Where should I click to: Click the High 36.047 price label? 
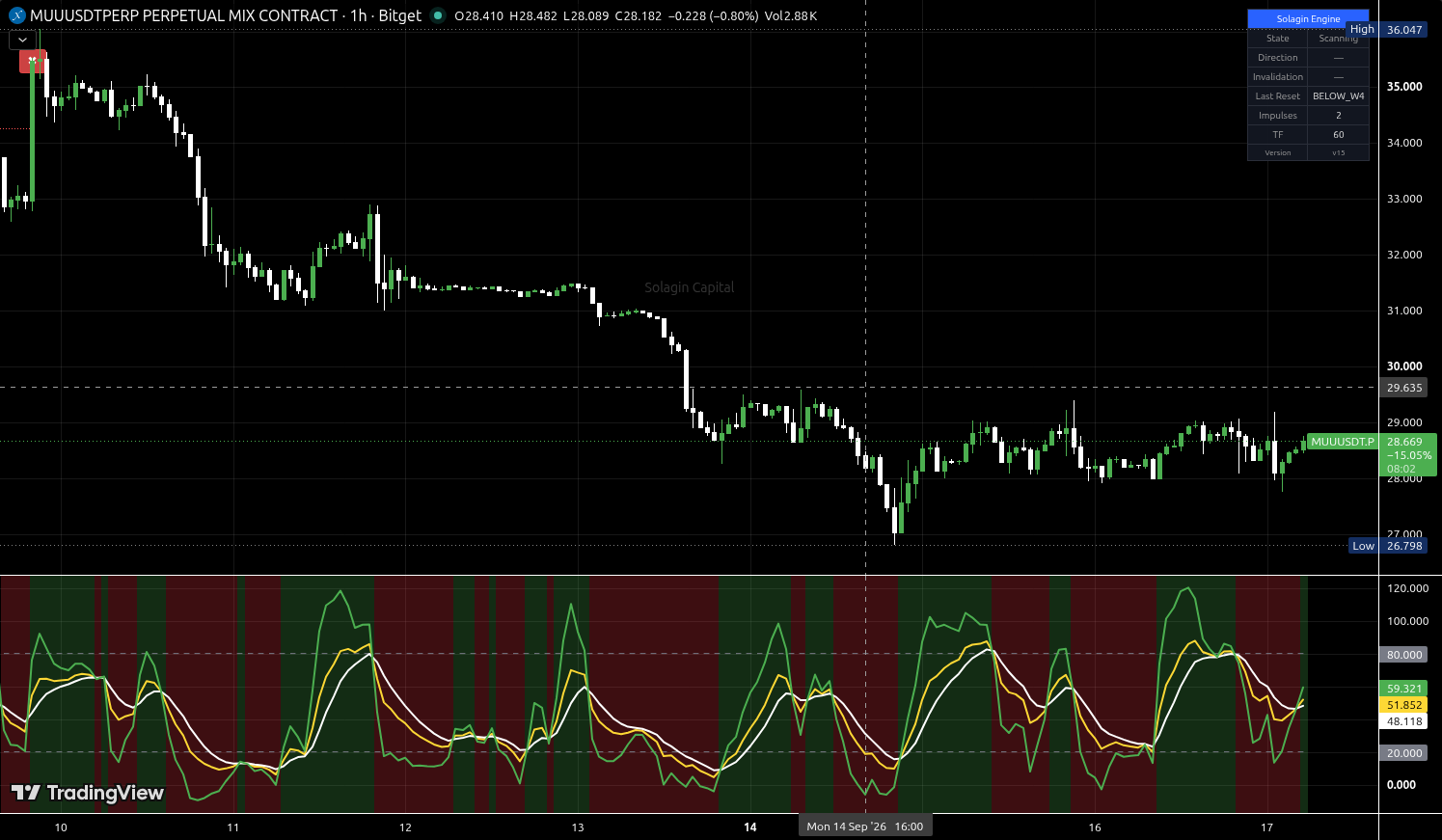(x=1386, y=30)
